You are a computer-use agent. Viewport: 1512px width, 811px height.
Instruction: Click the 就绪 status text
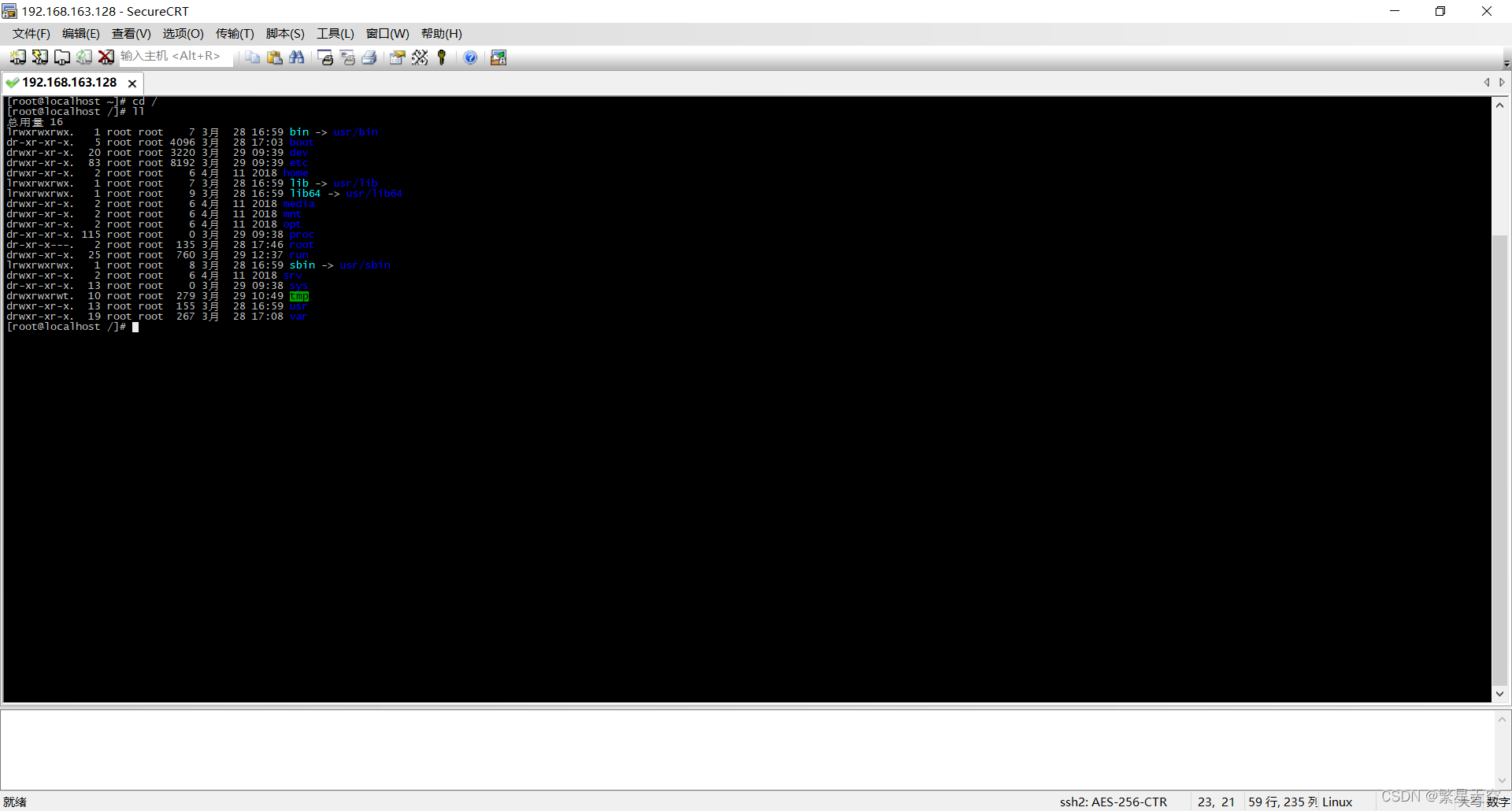[x=15, y=802]
